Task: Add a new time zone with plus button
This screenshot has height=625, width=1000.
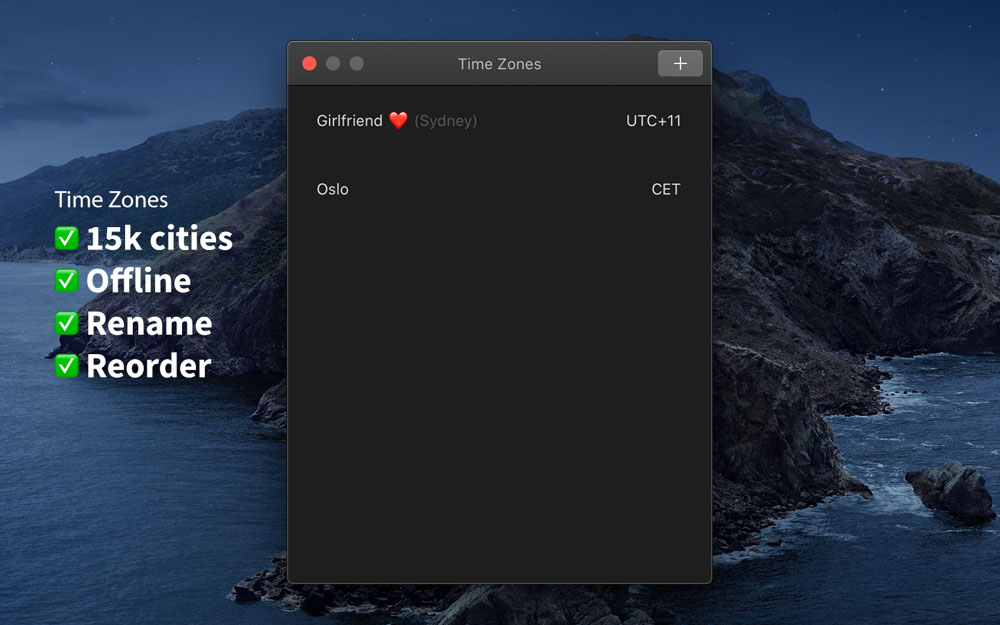Action: 680,63
